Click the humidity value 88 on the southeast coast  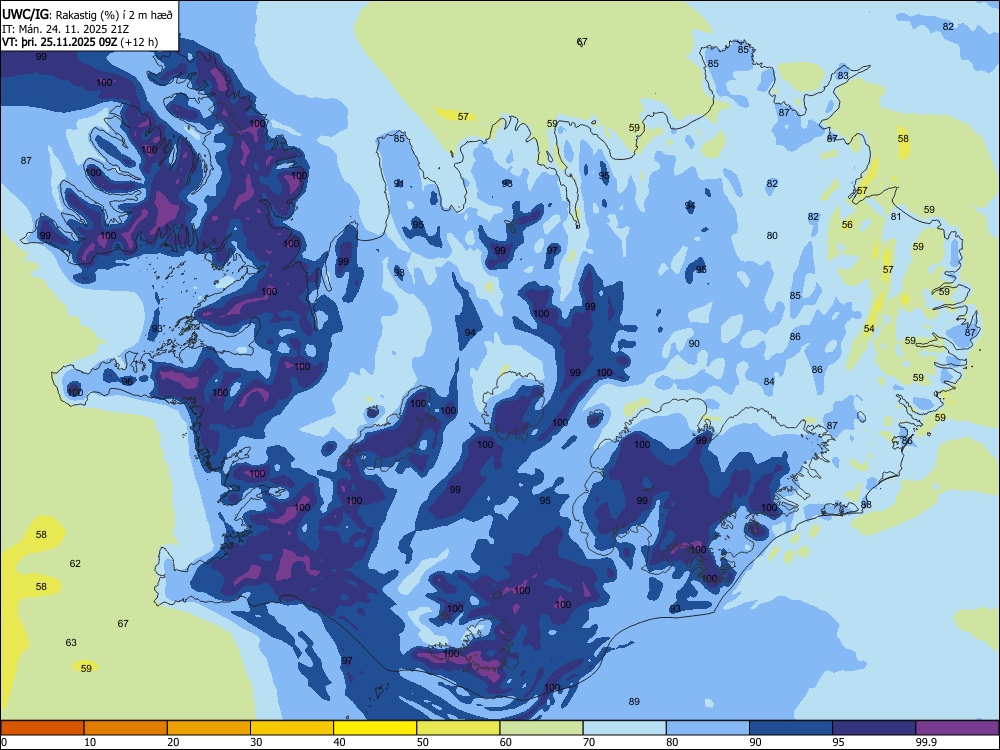click(866, 505)
